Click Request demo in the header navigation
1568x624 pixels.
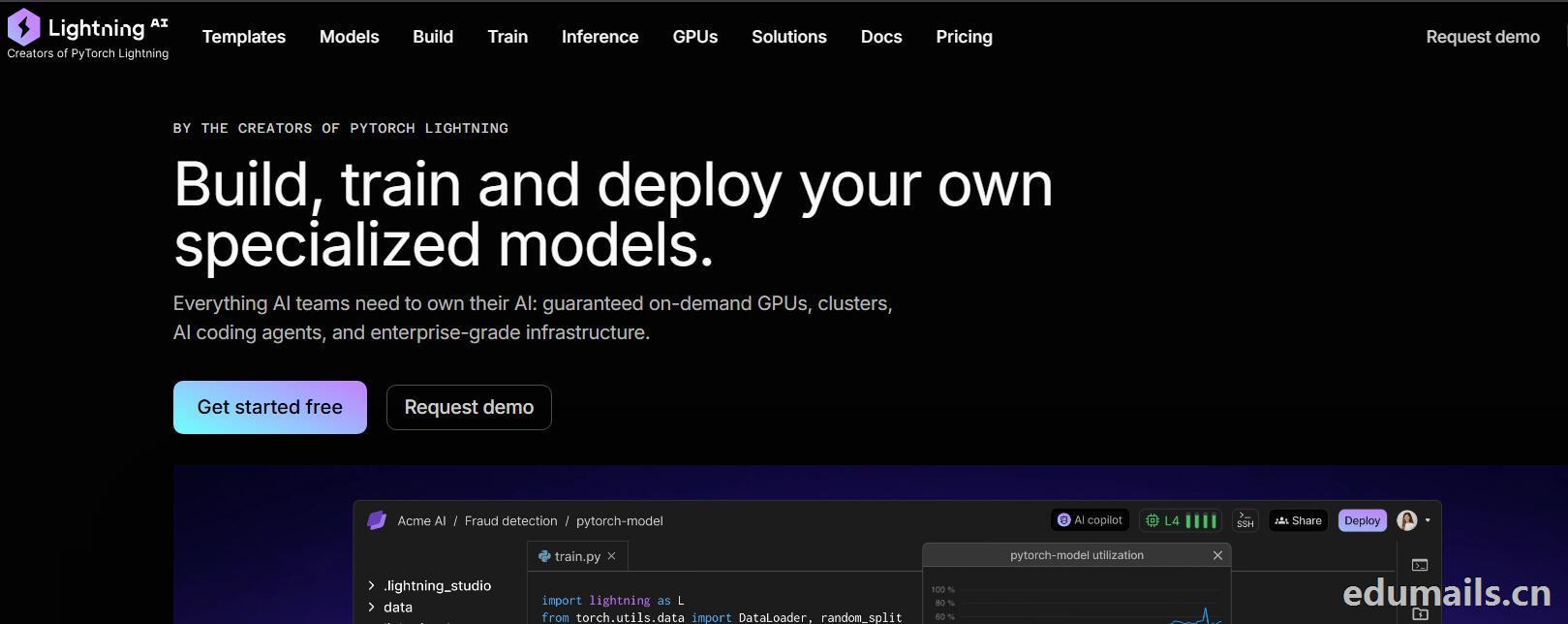click(1483, 37)
